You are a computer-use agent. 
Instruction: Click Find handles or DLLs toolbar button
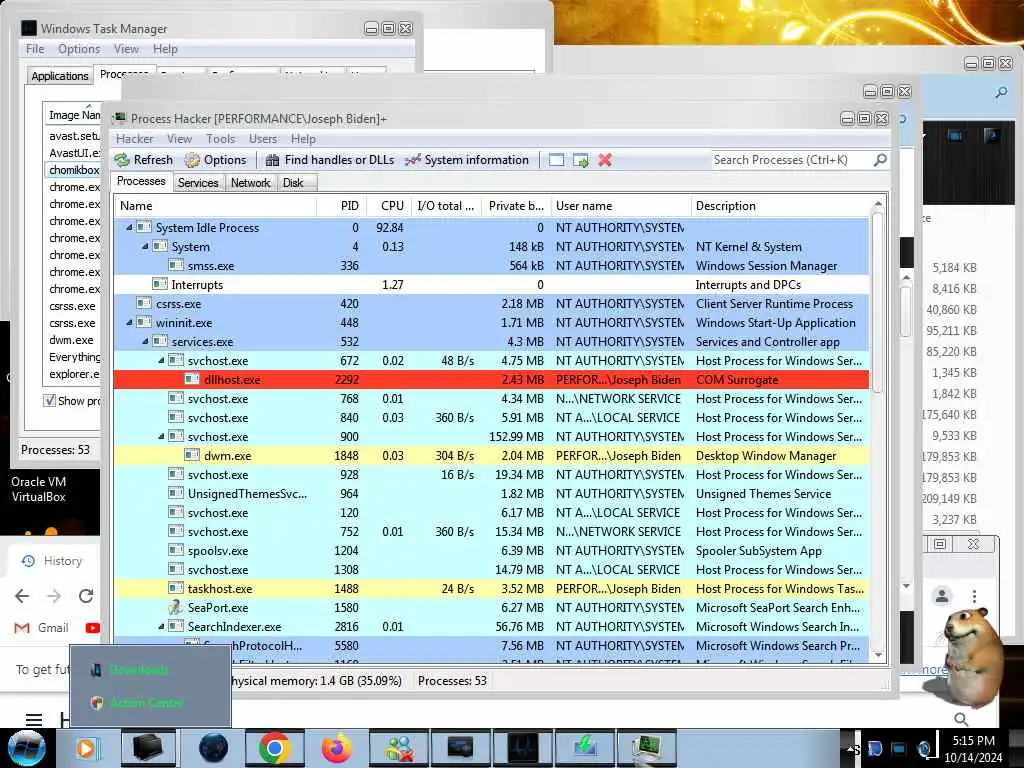[x=330, y=160]
